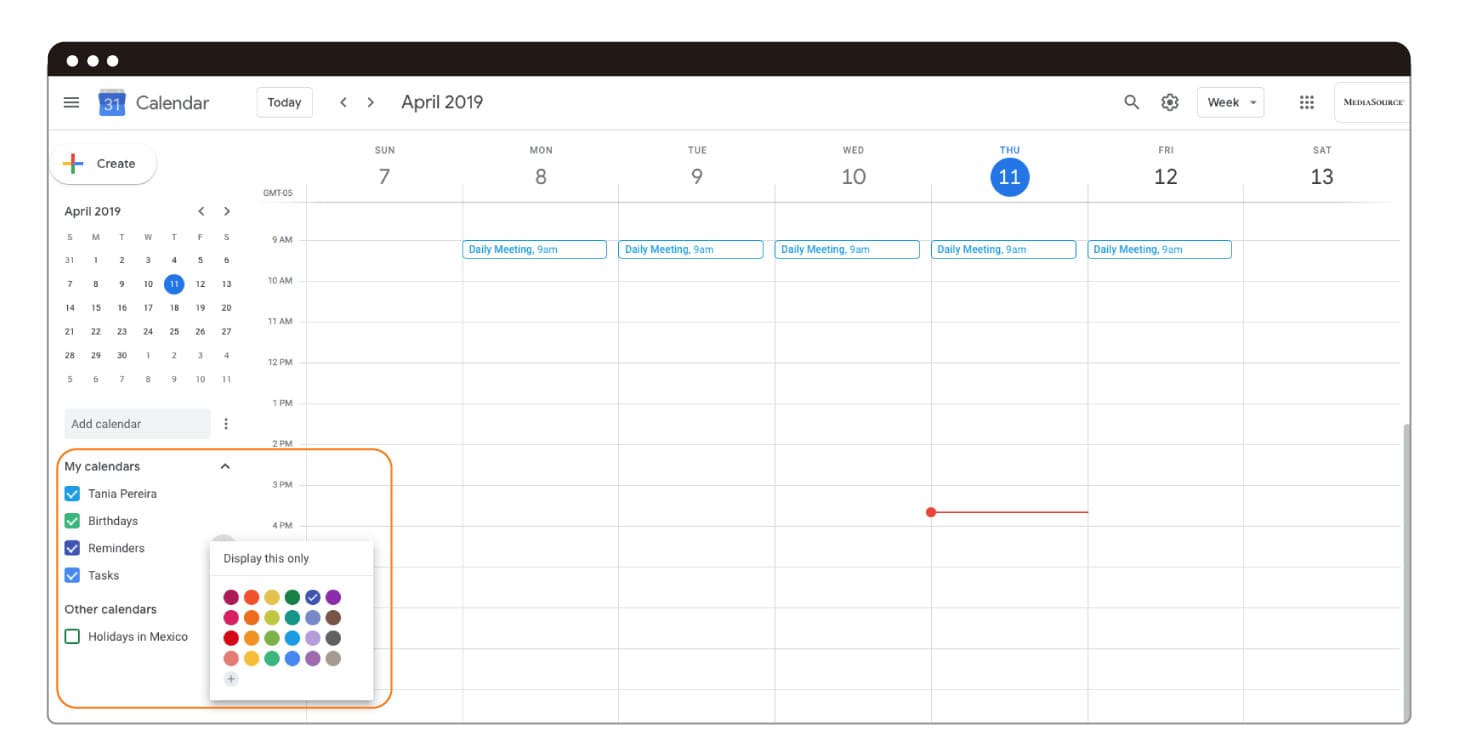The image size is (1458, 745).
Task: Click the Add calendar input field
Action: point(137,424)
